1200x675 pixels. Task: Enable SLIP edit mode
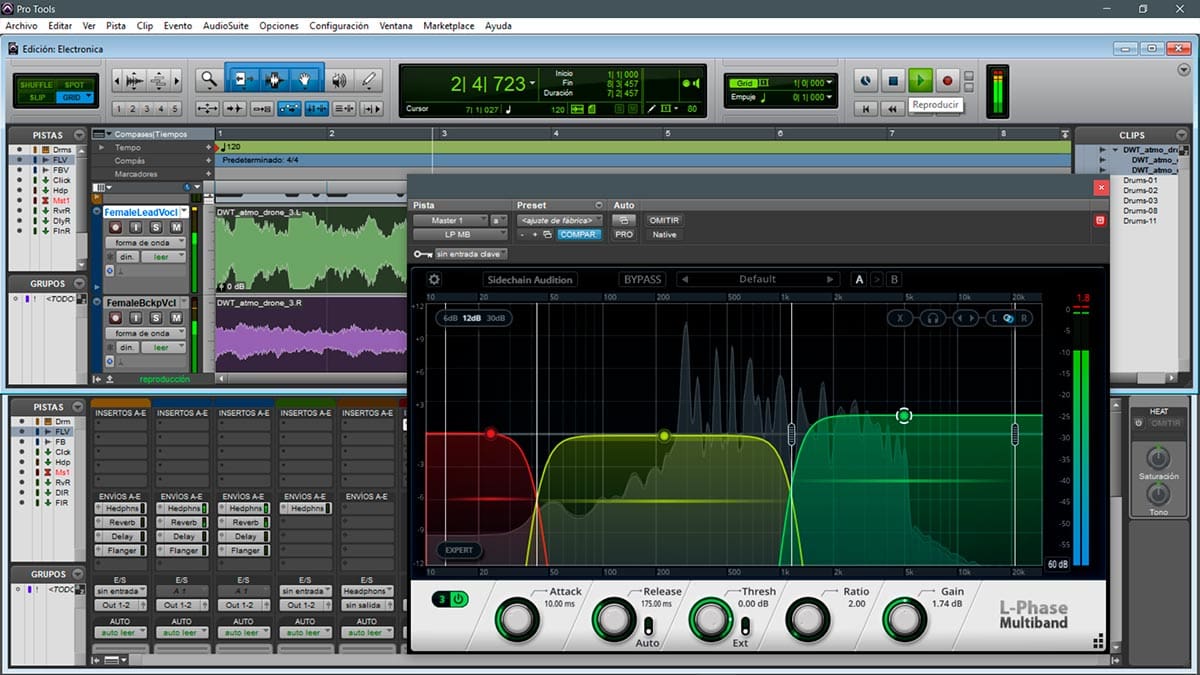pos(37,97)
